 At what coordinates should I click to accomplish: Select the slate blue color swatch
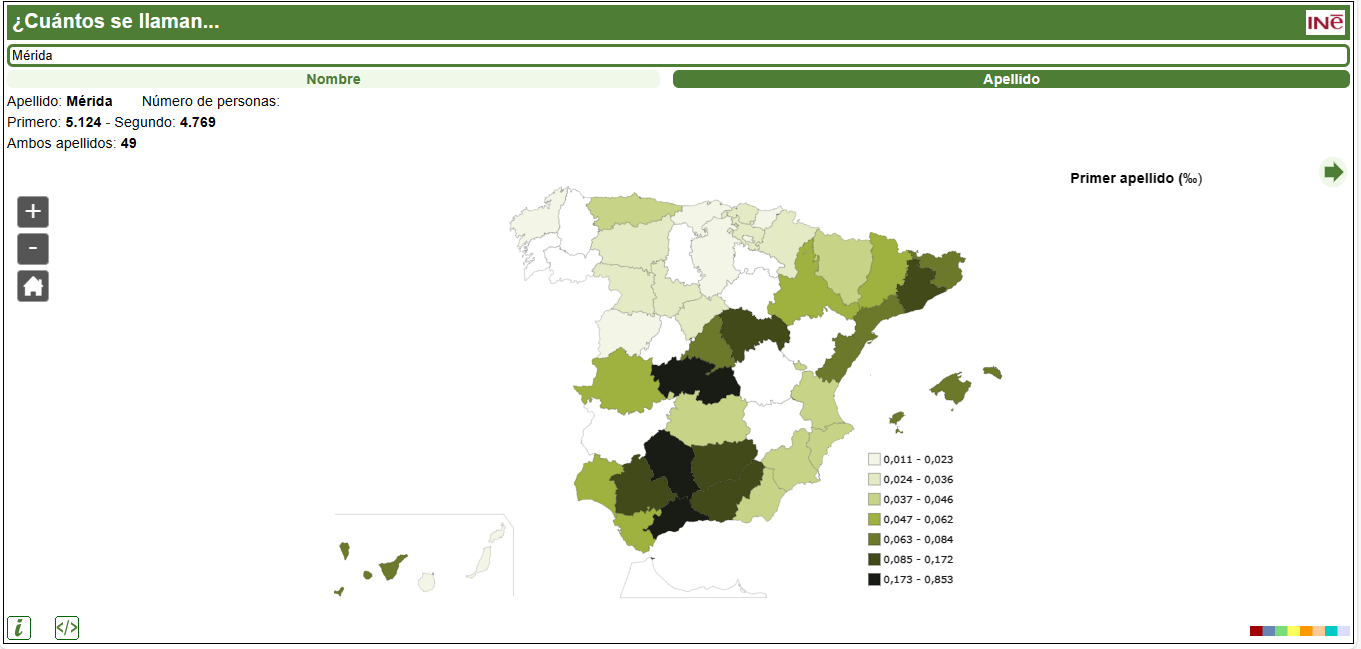[x=1269, y=631]
